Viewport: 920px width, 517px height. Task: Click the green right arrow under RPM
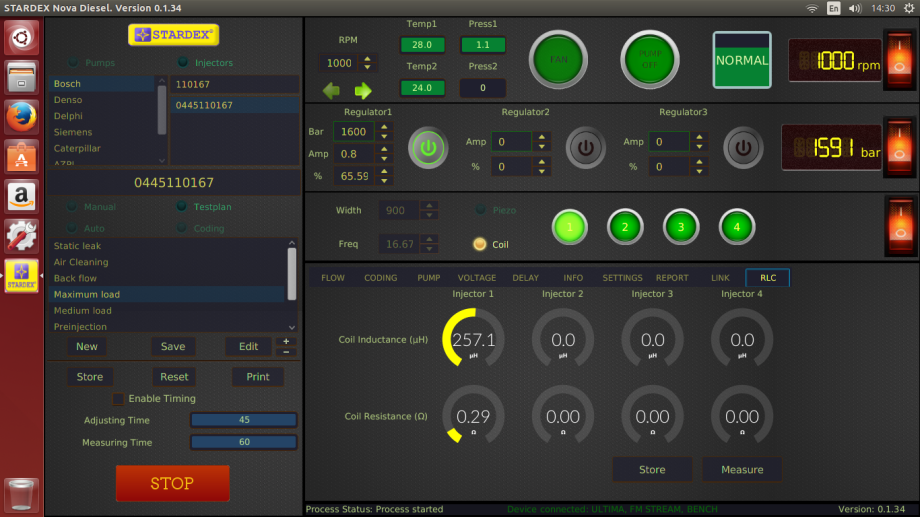(363, 90)
